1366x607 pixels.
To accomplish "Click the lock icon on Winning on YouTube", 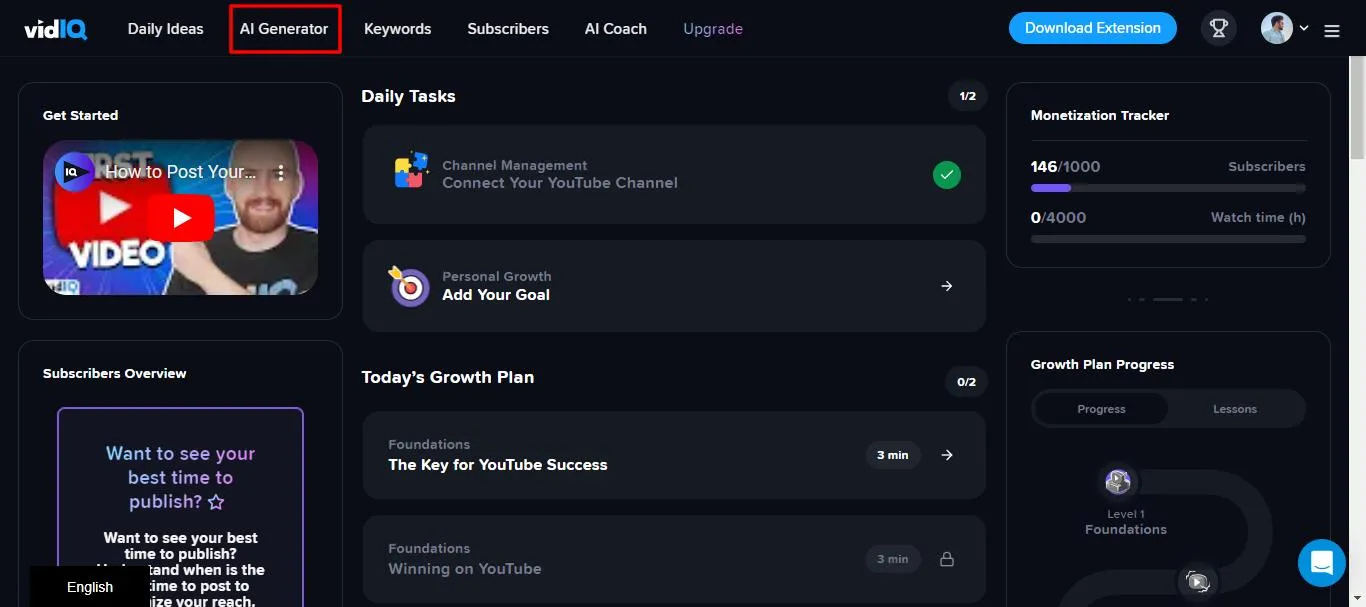I will (x=947, y=559).
